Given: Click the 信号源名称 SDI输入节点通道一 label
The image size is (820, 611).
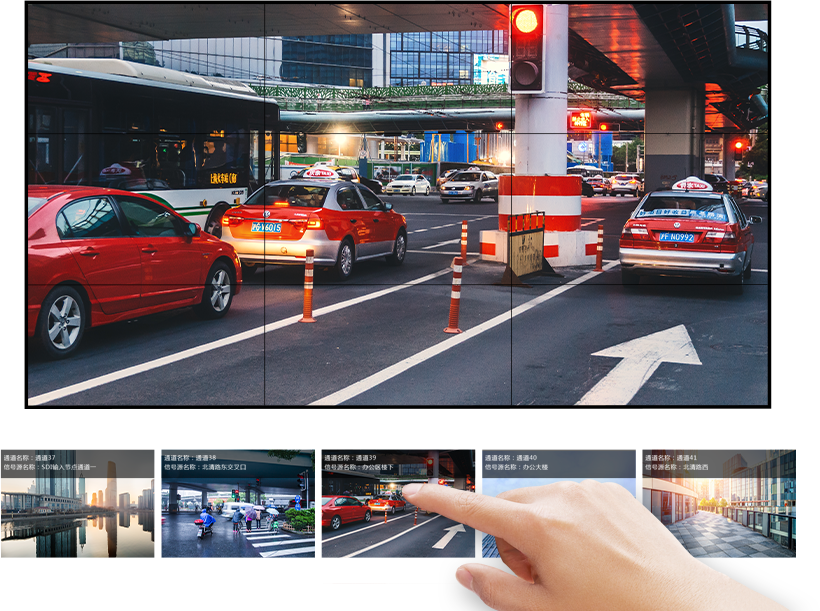Looking at the screenshot, I should point(50,467).
